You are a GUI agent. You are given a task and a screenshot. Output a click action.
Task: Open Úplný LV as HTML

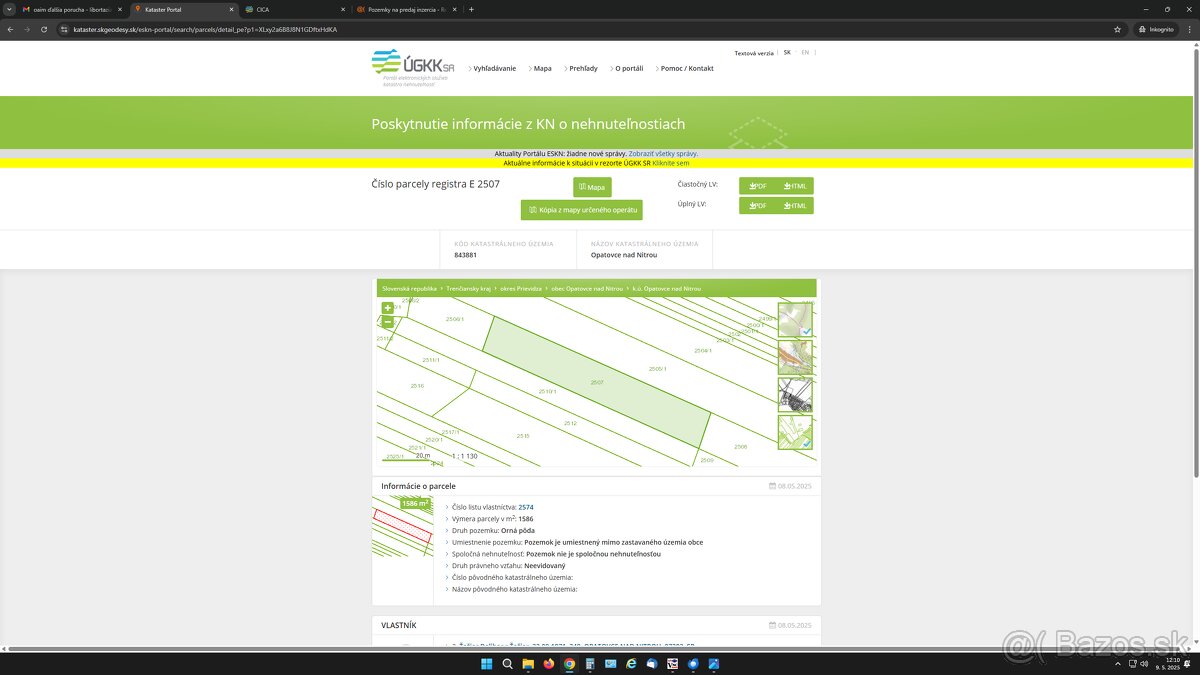click(x=795, y=206)
